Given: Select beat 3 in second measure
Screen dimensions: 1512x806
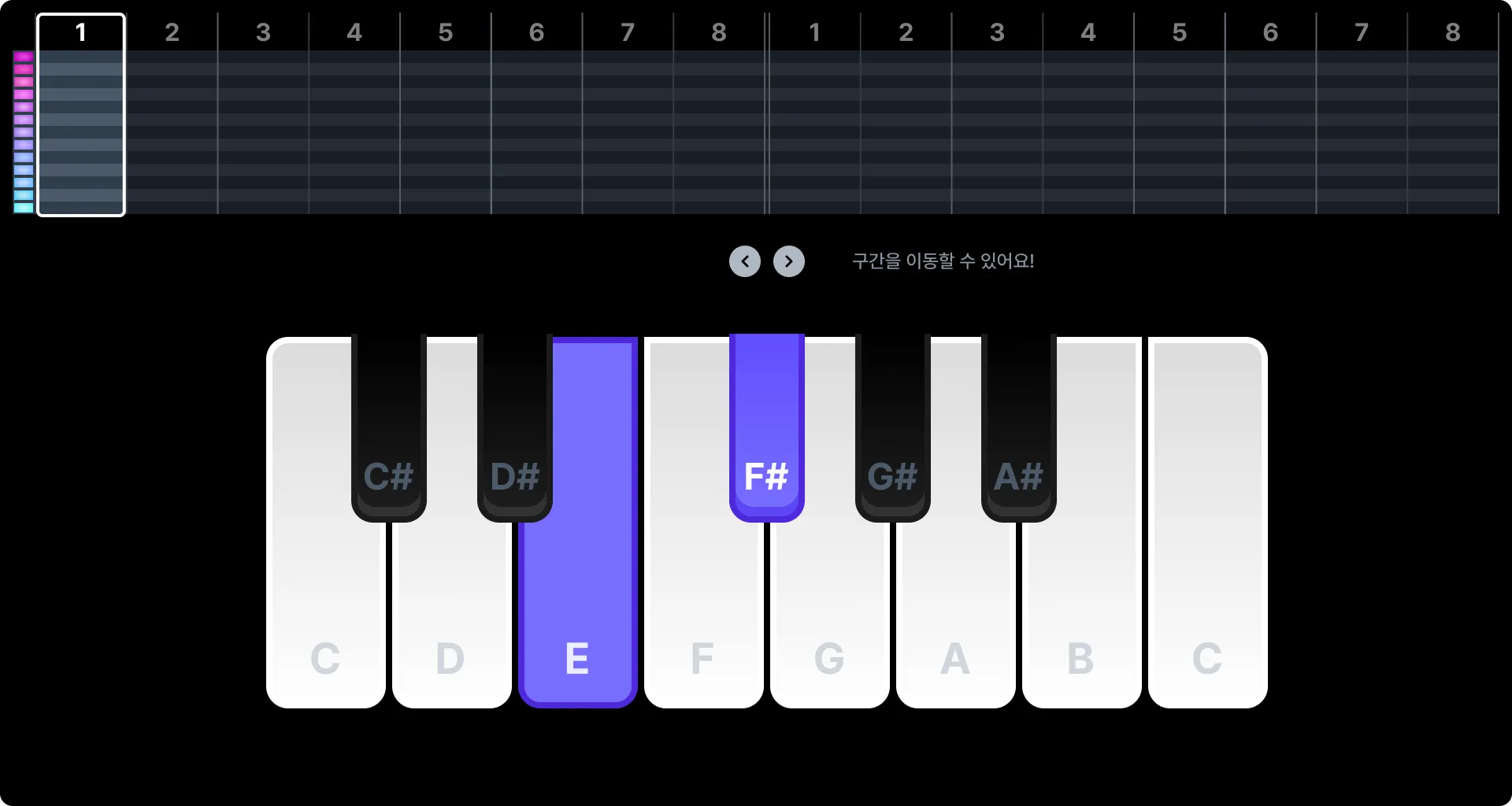Looking at the screenshot, I should click(997, 114).
